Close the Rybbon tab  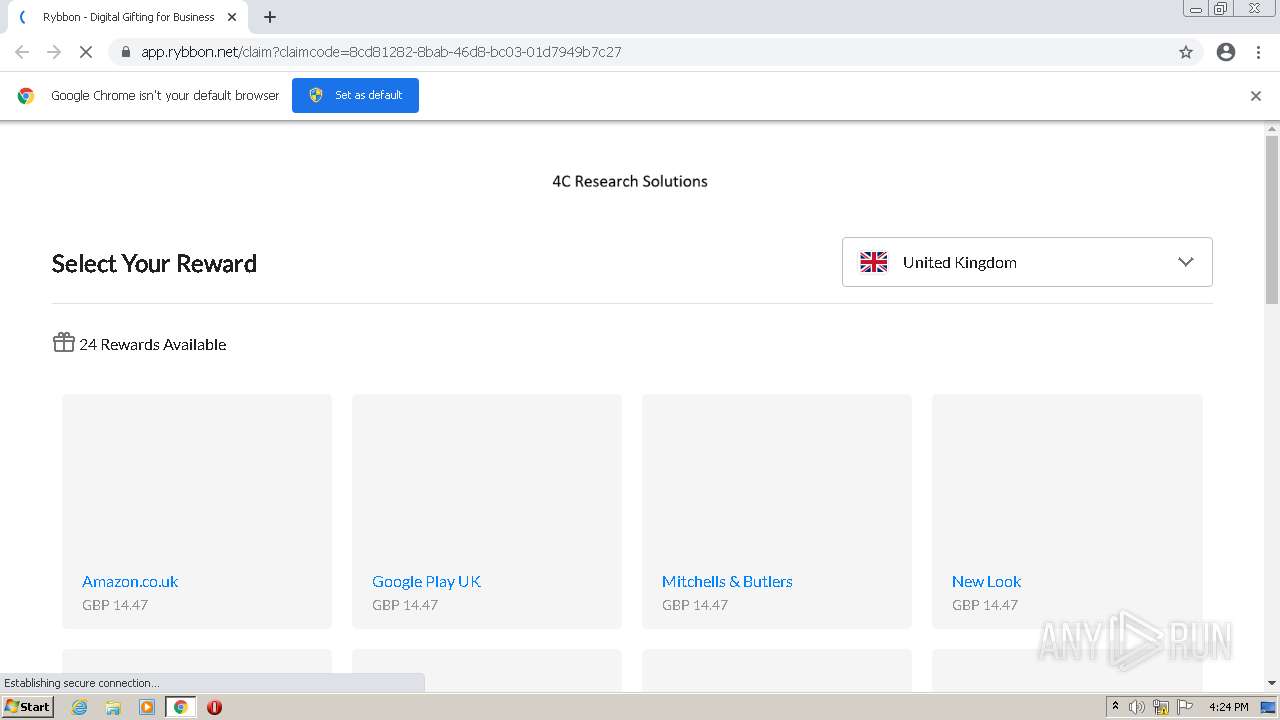pos(232,17)
